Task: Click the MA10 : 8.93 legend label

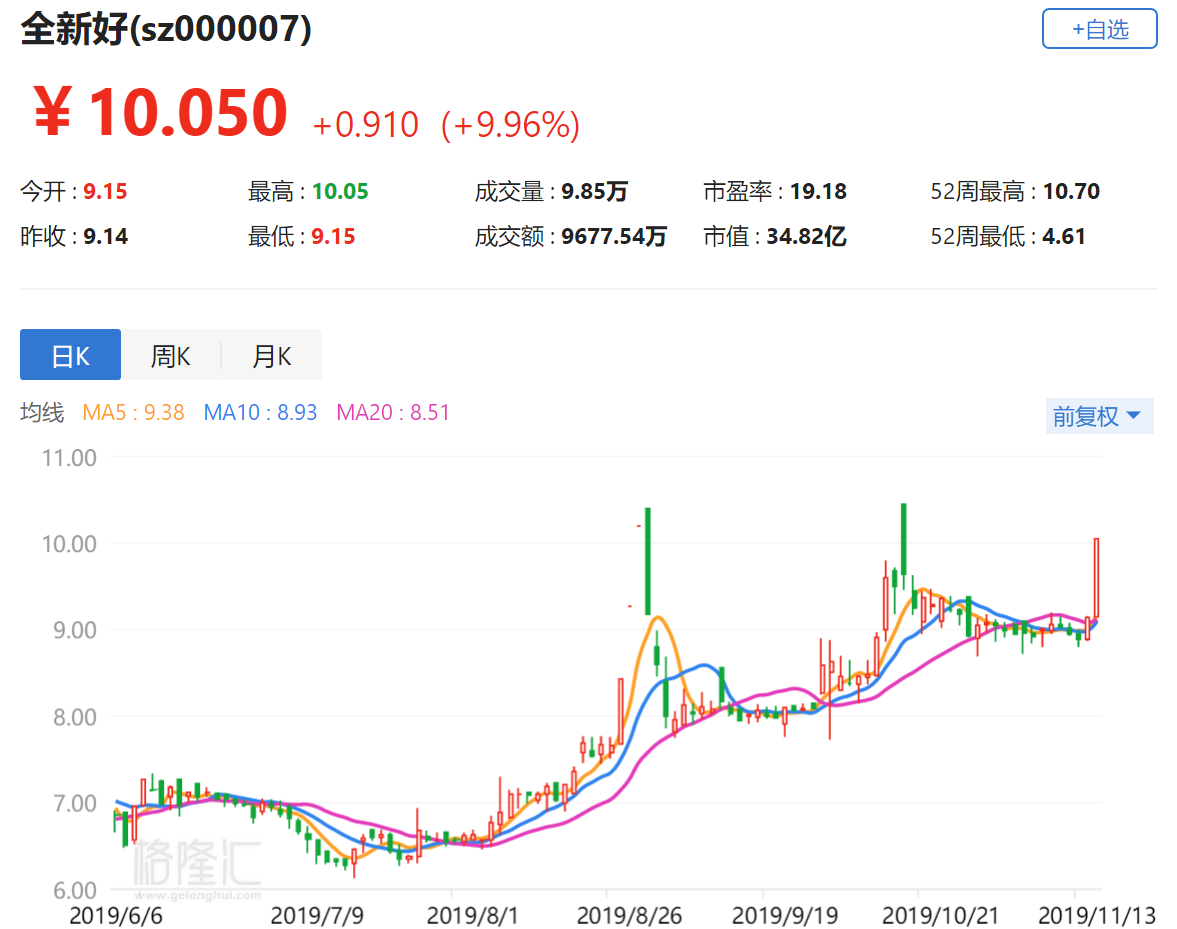Action: [260, 412]
